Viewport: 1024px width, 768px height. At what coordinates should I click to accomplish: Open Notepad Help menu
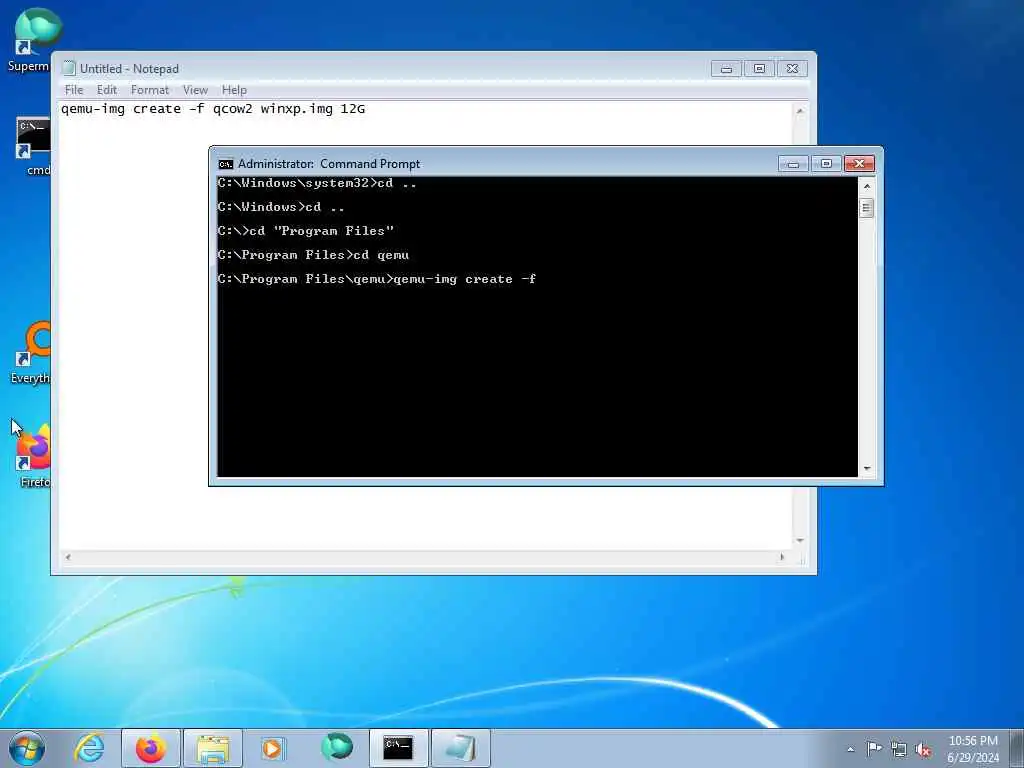[x=234, y=90]
